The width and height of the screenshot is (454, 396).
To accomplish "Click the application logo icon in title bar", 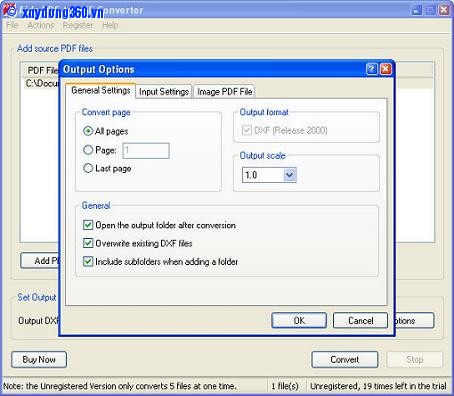I will pos(10,10).
